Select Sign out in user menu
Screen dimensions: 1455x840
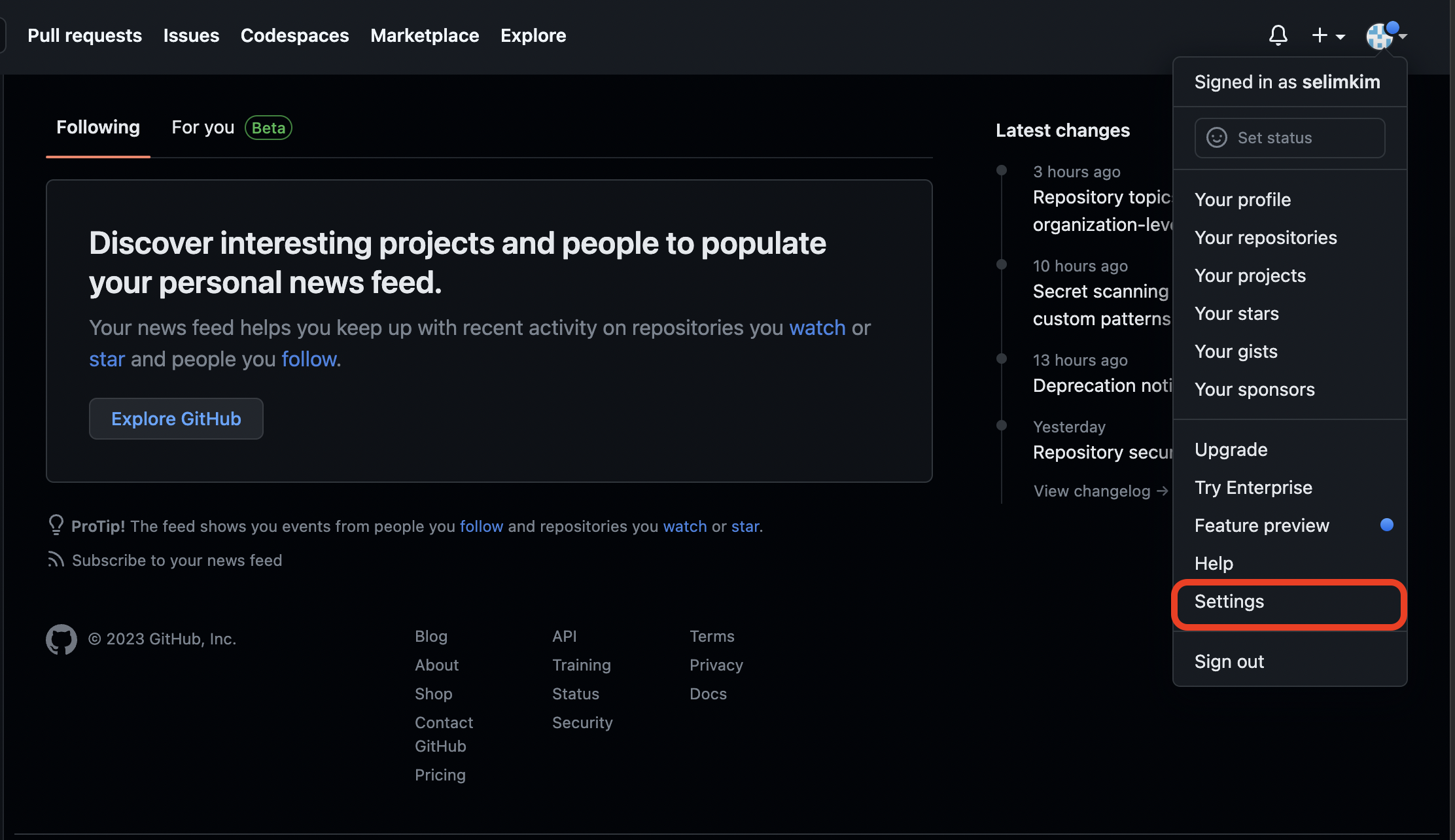1229,661
